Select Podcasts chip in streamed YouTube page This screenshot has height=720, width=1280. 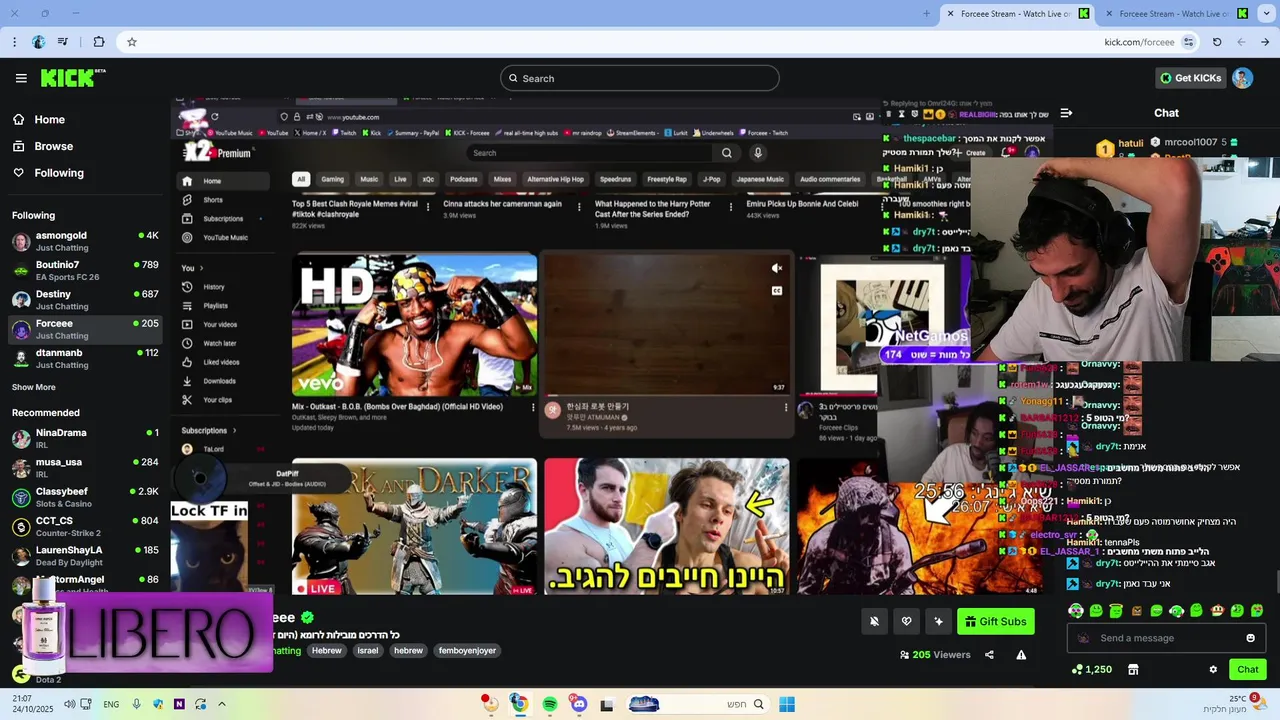point(463,179)
